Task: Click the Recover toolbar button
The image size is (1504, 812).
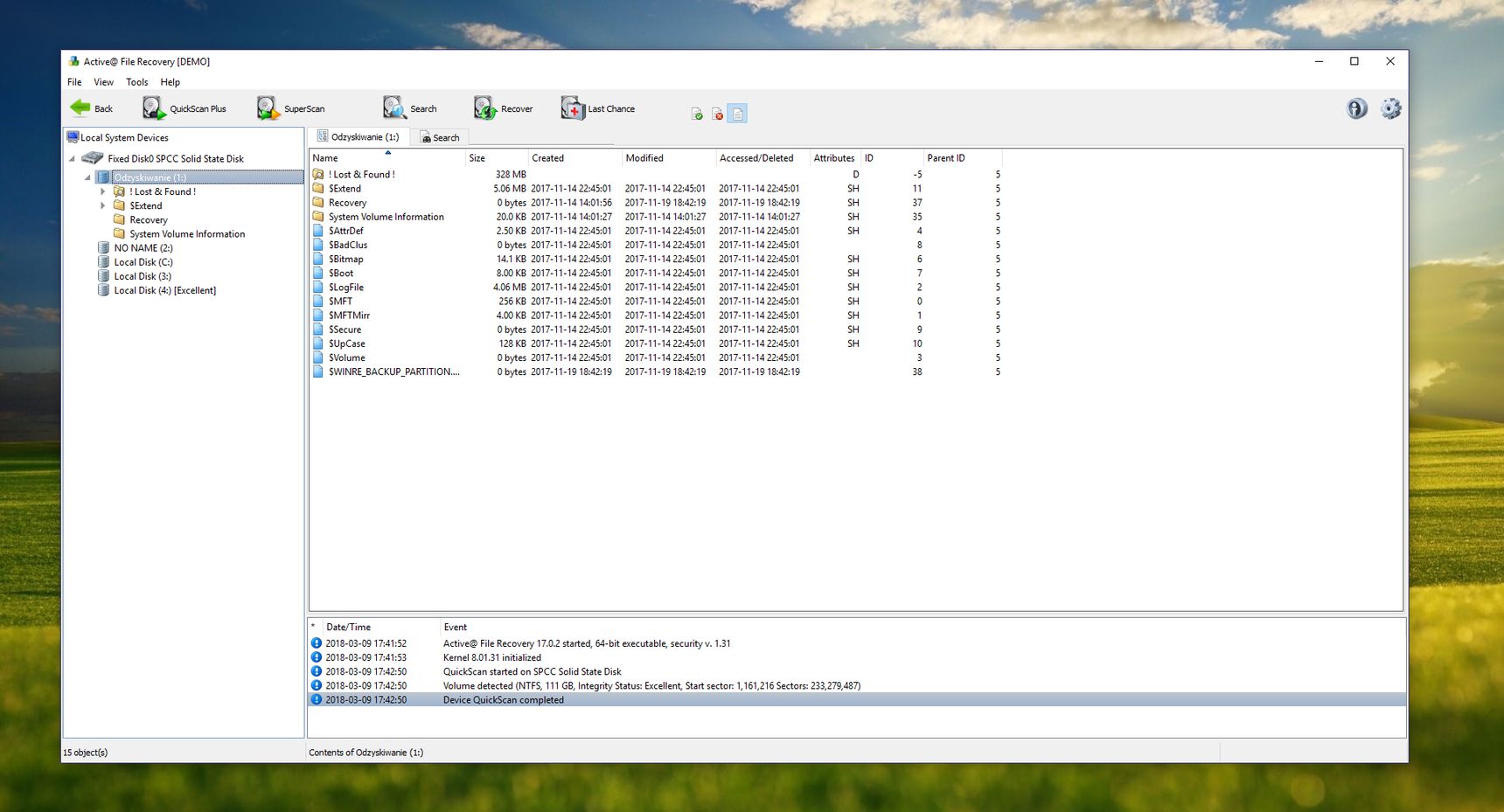Action: pos(504,108)
